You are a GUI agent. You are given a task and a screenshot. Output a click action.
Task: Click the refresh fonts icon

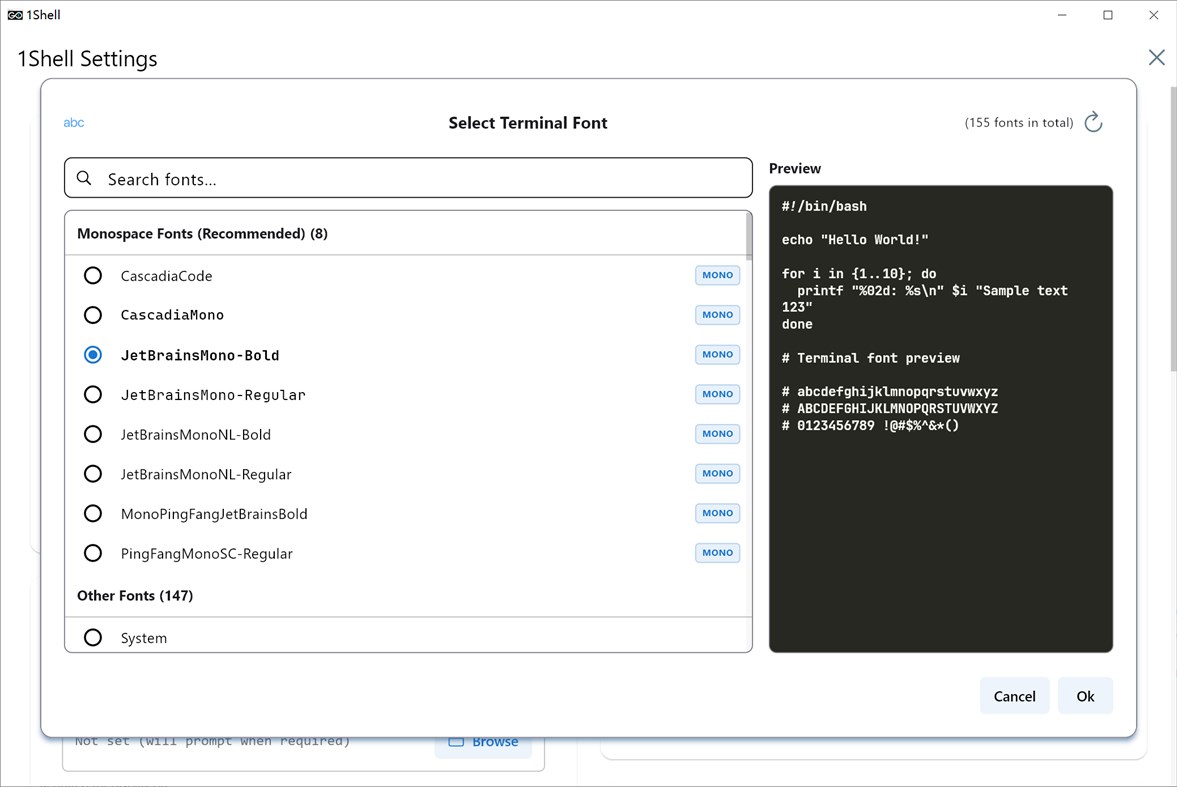click(x=1094, y=122)
